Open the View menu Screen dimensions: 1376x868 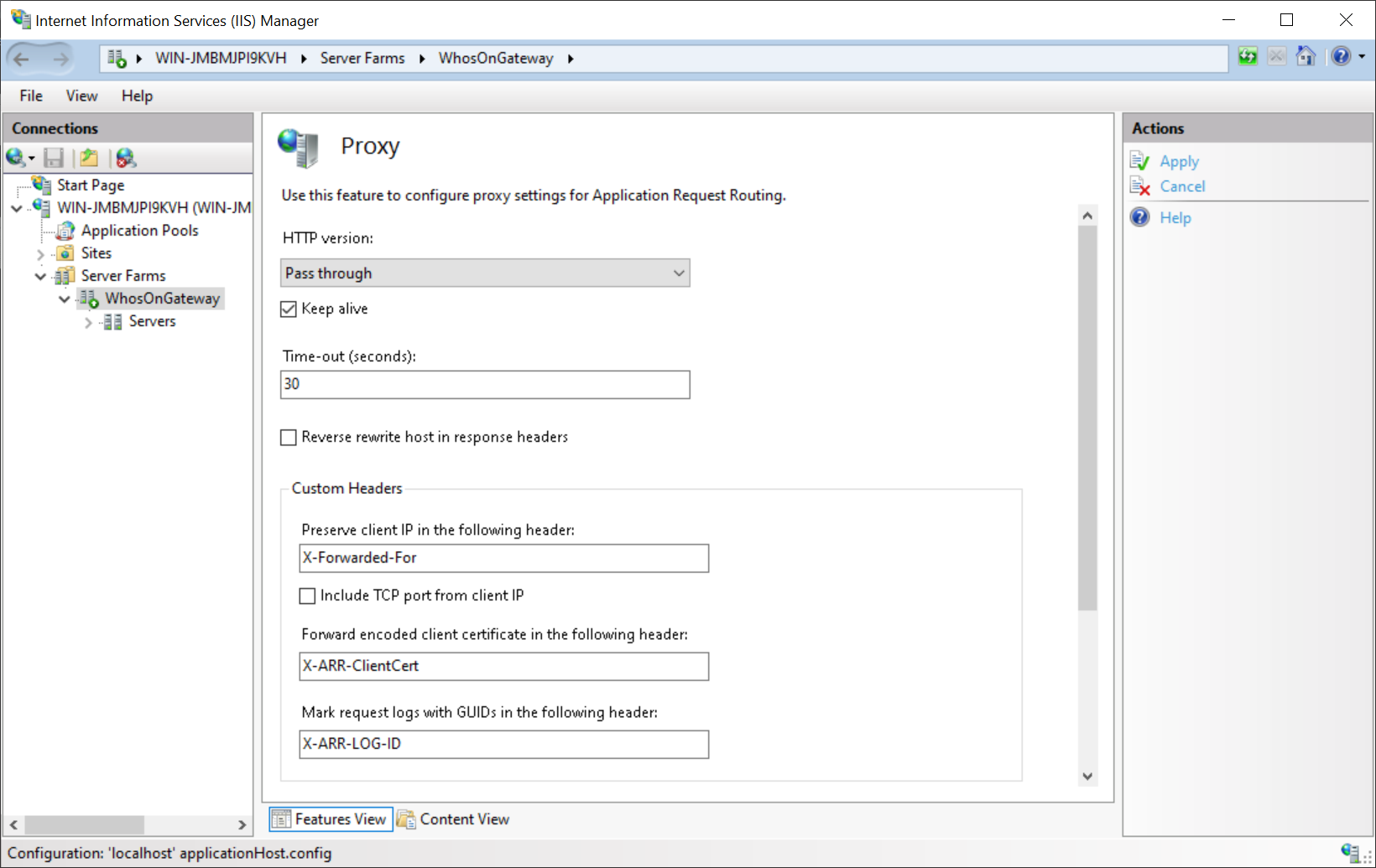(x=81, y=96)
